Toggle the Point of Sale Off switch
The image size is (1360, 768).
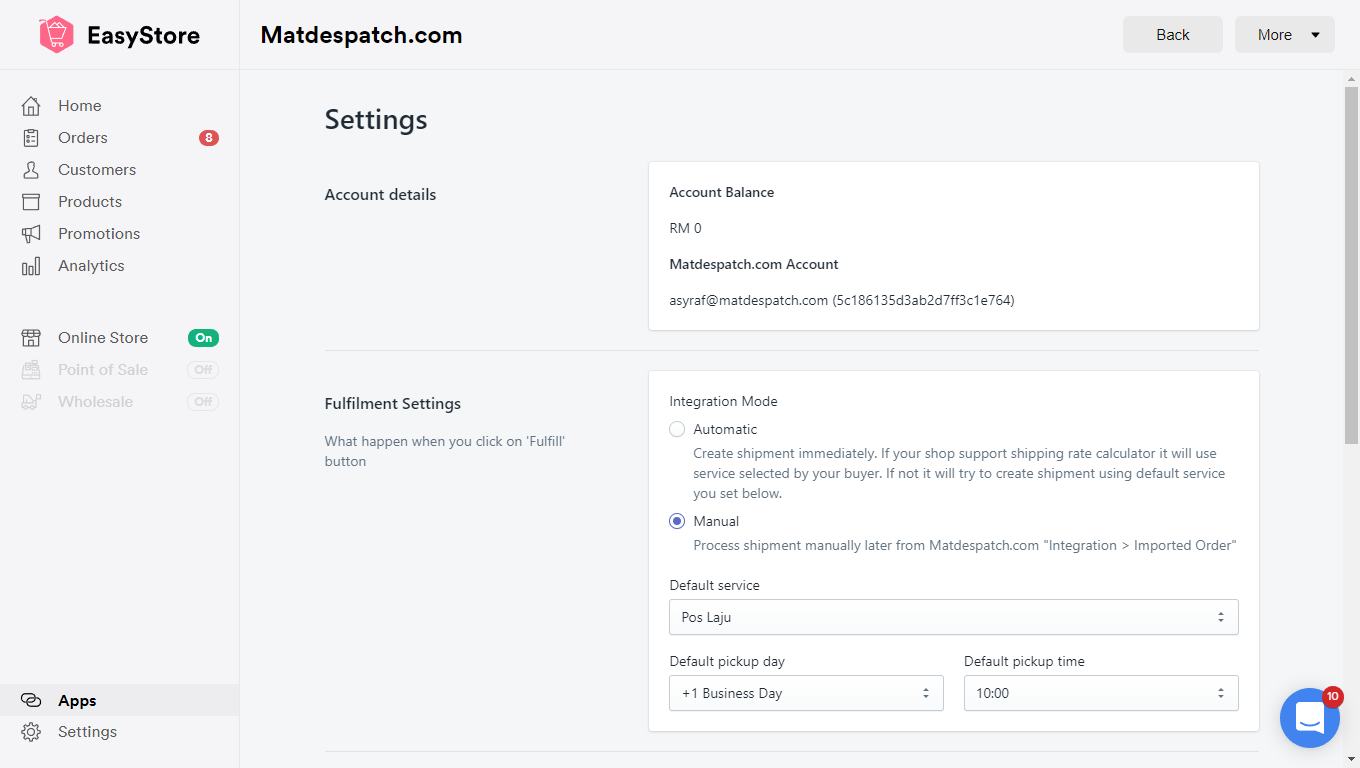click(203, 370)
